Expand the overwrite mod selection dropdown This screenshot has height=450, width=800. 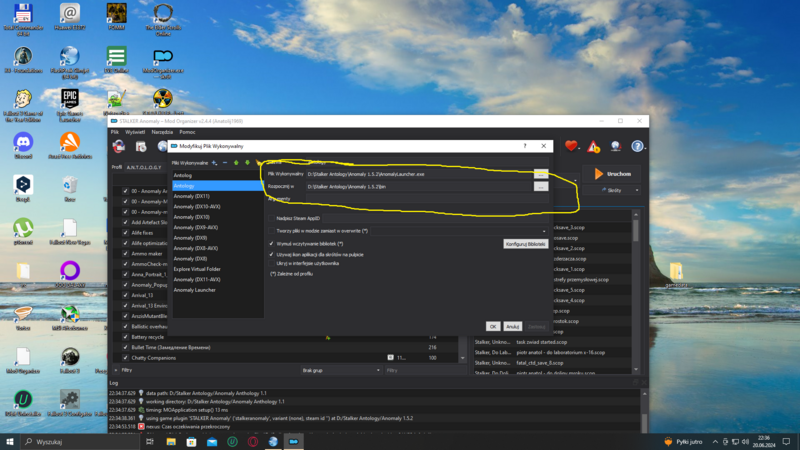pyautogui.click(x=410, y=230)
